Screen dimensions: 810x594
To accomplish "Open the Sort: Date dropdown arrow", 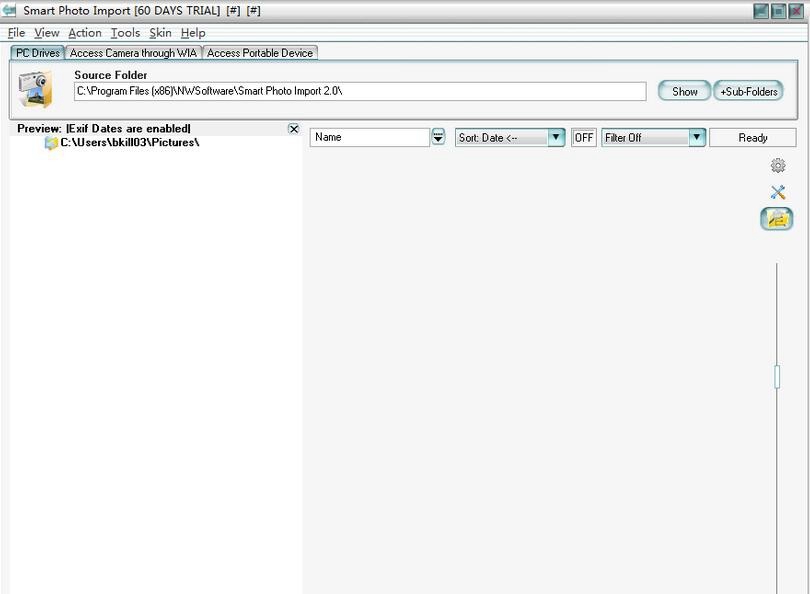I will (556, 137).
